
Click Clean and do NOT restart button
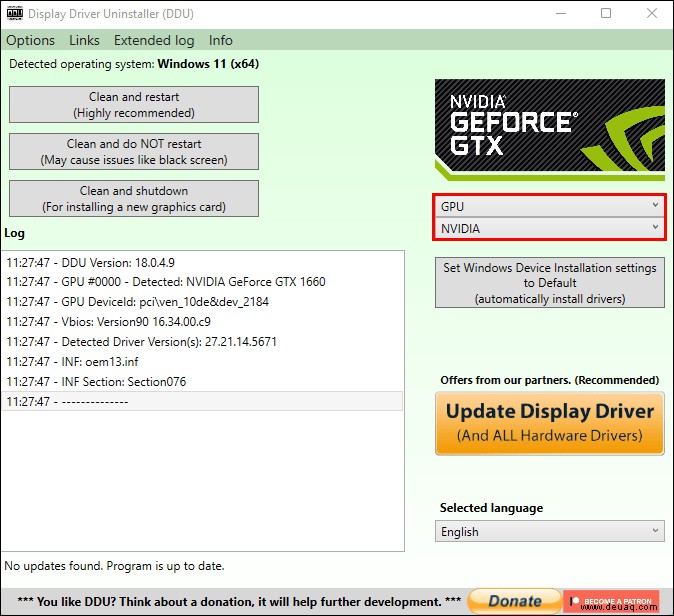(134, 151)
